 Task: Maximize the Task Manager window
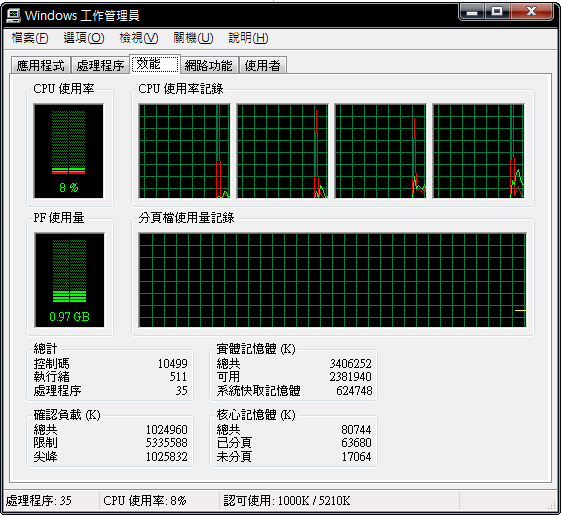(x=497, y=12)
